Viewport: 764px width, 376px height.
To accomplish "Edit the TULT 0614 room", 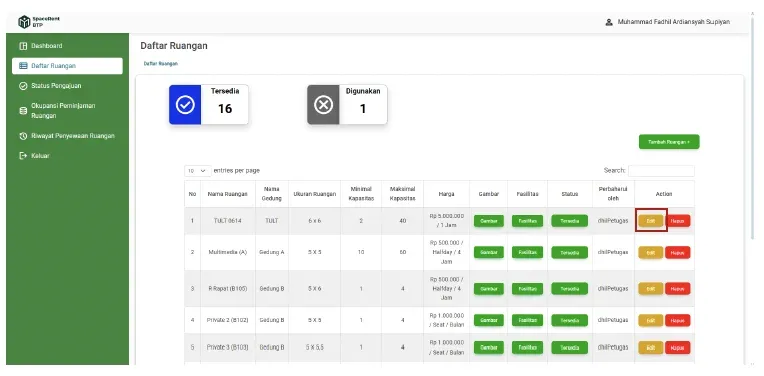I will pyautogui.click(x=651, y=221).
